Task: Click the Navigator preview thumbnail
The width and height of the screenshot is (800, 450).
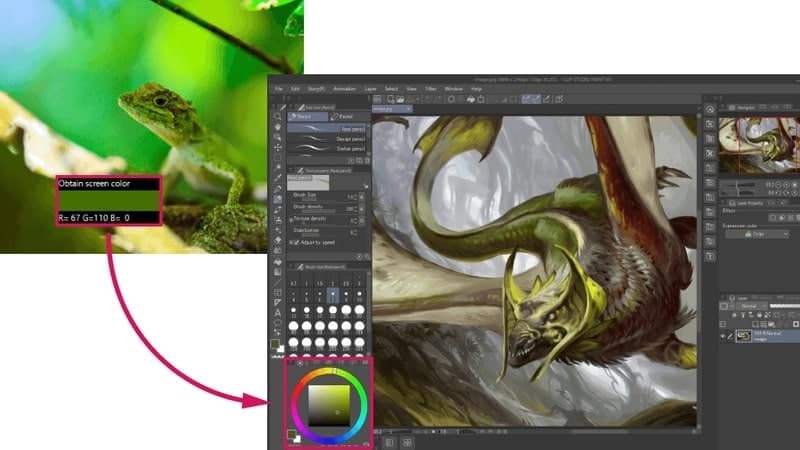Action: coord(759,145)
